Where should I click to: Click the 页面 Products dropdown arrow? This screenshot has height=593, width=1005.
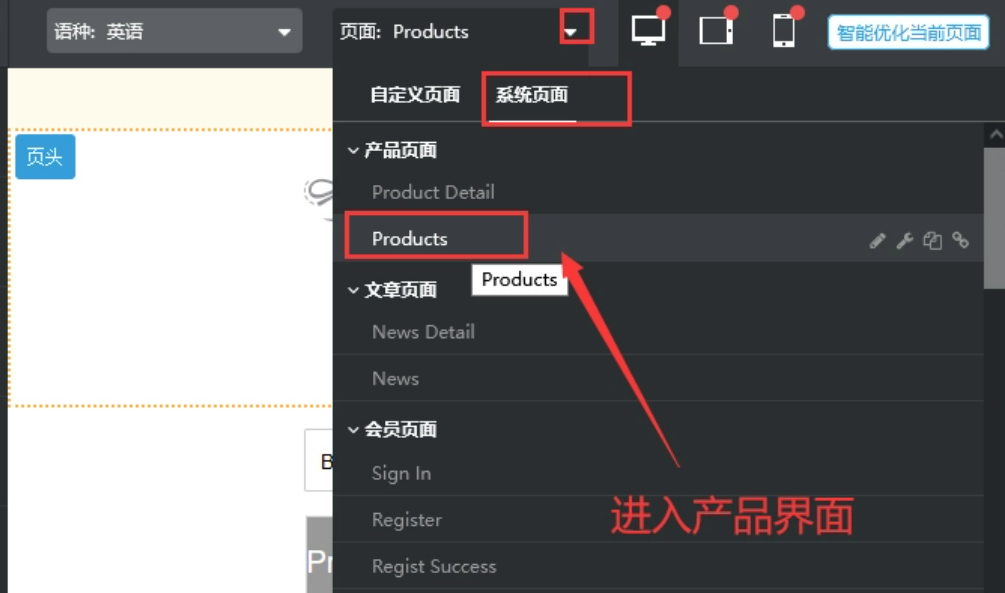tap(571, 32)
